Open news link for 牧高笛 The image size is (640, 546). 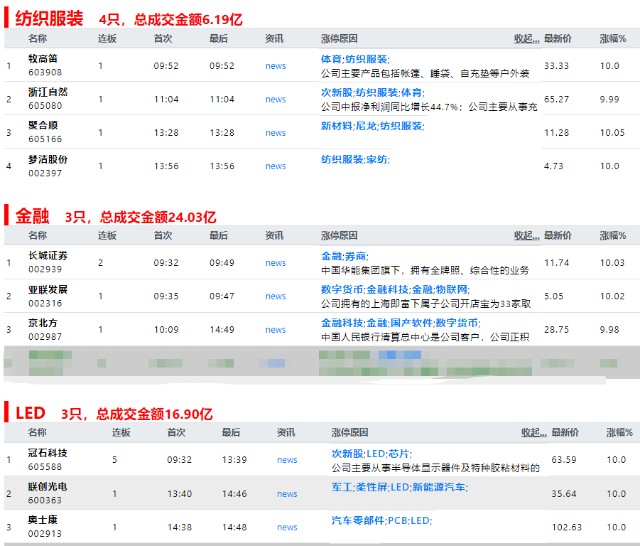[276, 66]
